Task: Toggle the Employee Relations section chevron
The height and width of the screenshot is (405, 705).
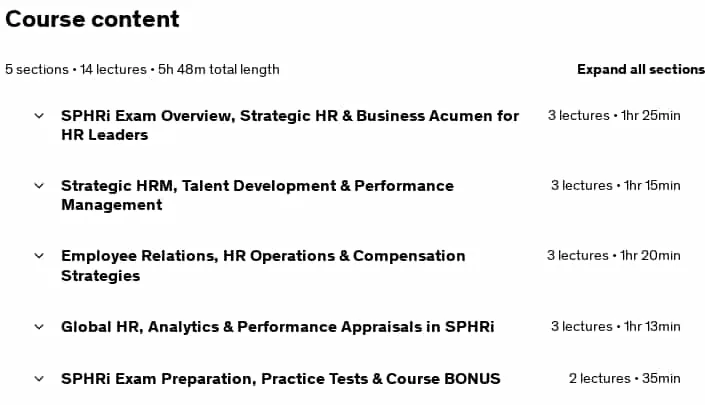Action: point(39,256)
